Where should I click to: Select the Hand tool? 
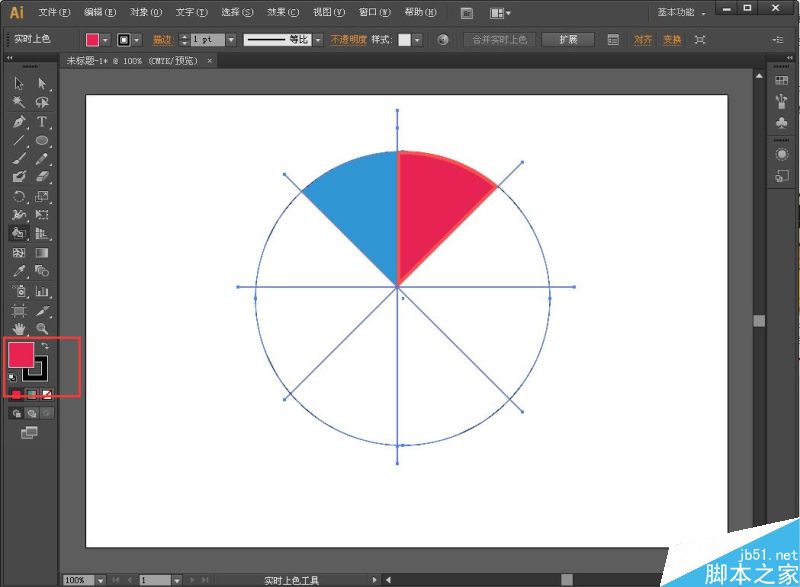coord(19,329)
